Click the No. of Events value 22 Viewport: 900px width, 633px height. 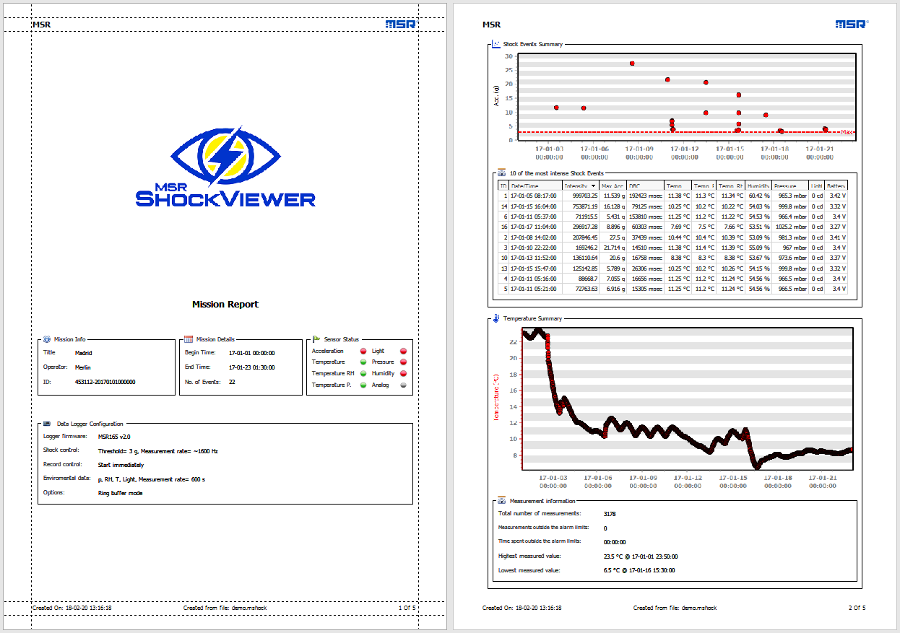[232, 382]
